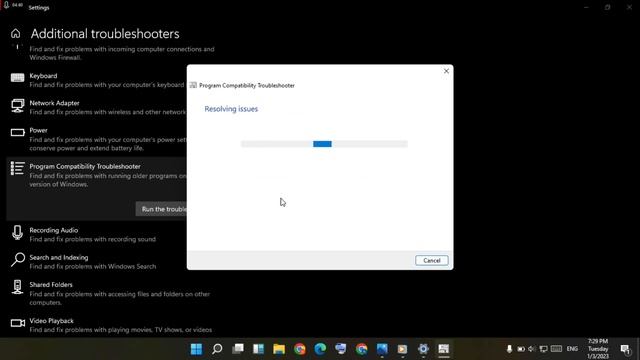Select the Recording Audio microphone icon

[17, 233]
